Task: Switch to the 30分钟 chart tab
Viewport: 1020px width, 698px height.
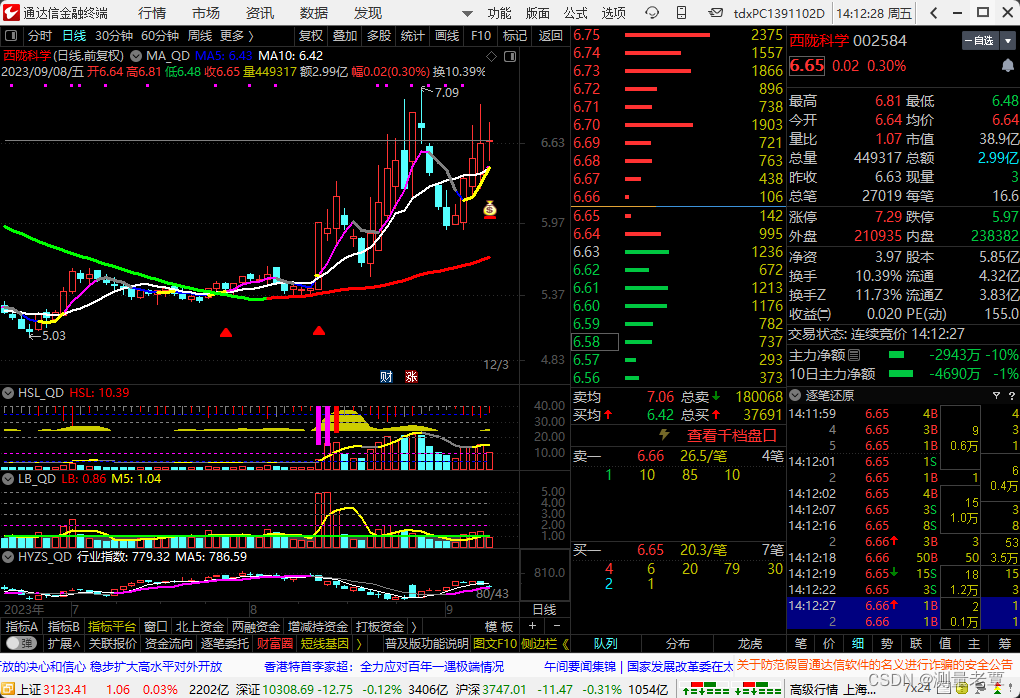Action: click(113, 36)
